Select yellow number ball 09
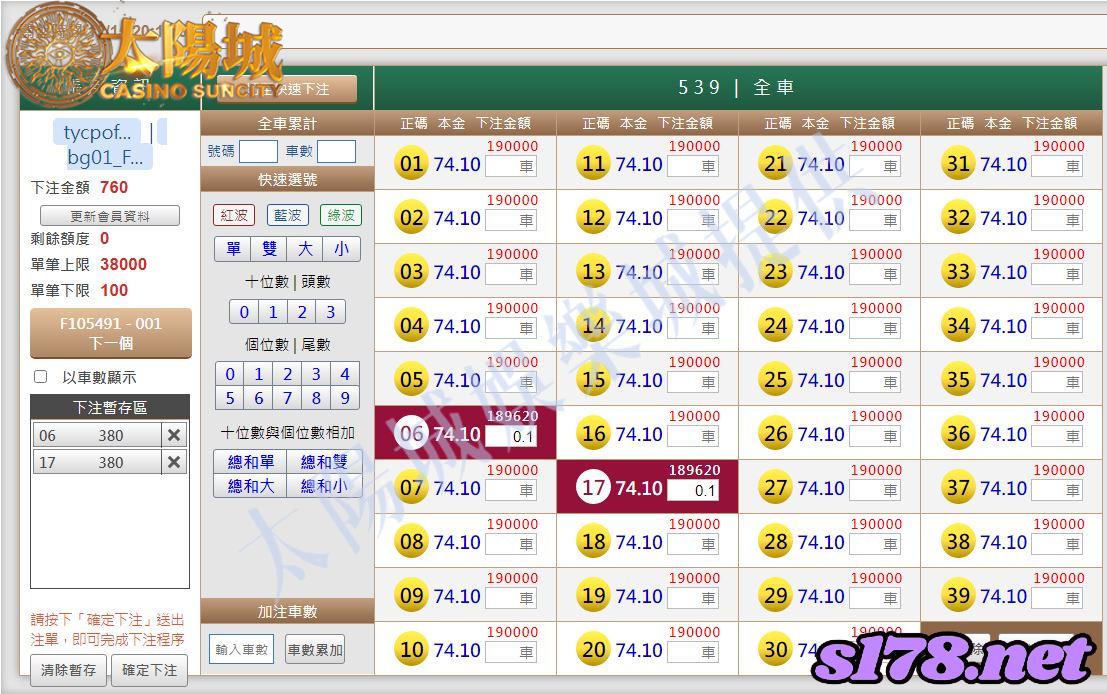 point(412,596)
